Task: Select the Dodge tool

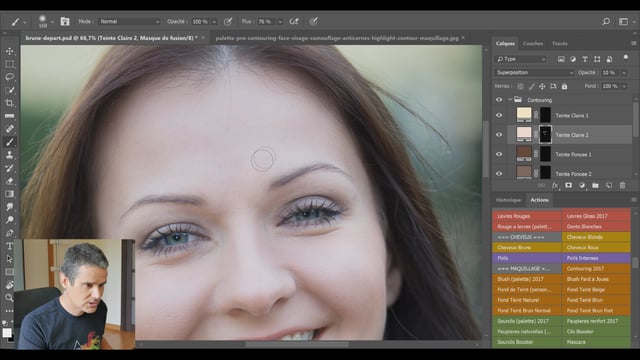Action: point(9,220)
